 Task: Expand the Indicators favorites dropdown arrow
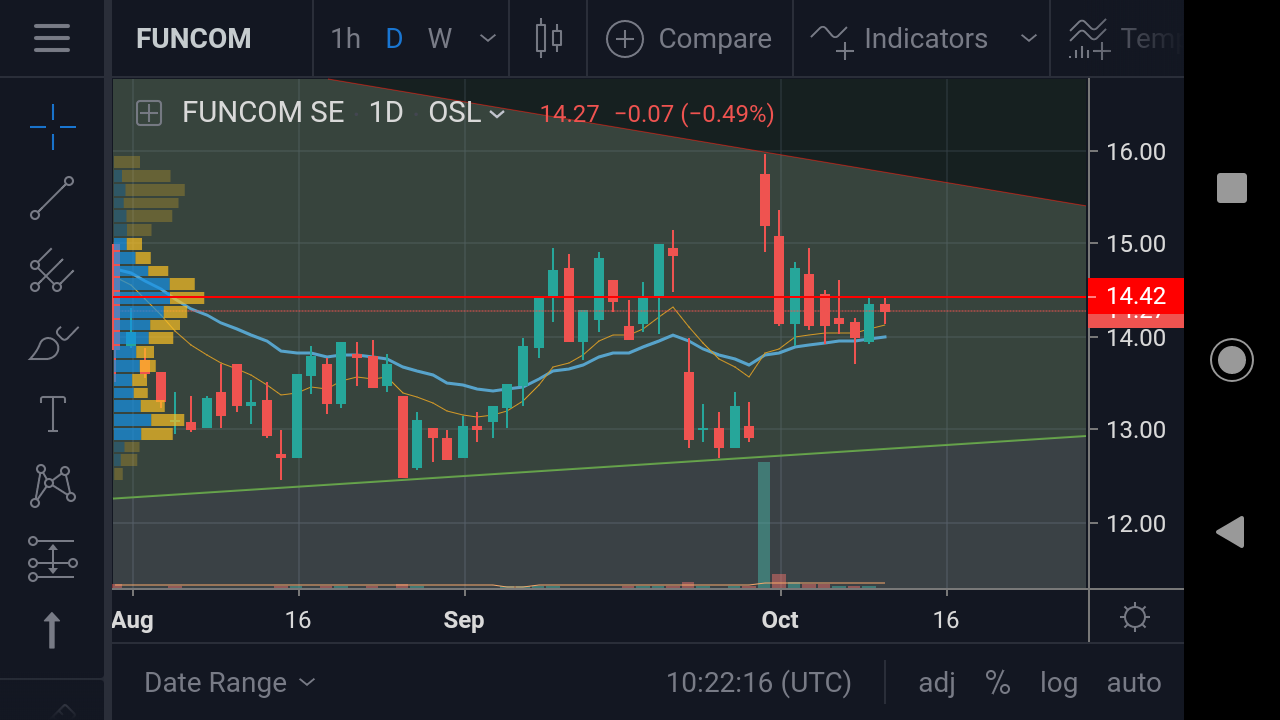click(x=1028, y=38)
